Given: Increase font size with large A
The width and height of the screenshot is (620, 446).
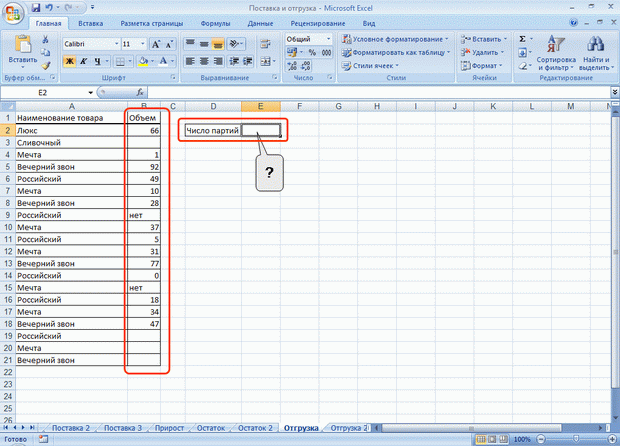Looking at the screenshot, I should point(156,44).
